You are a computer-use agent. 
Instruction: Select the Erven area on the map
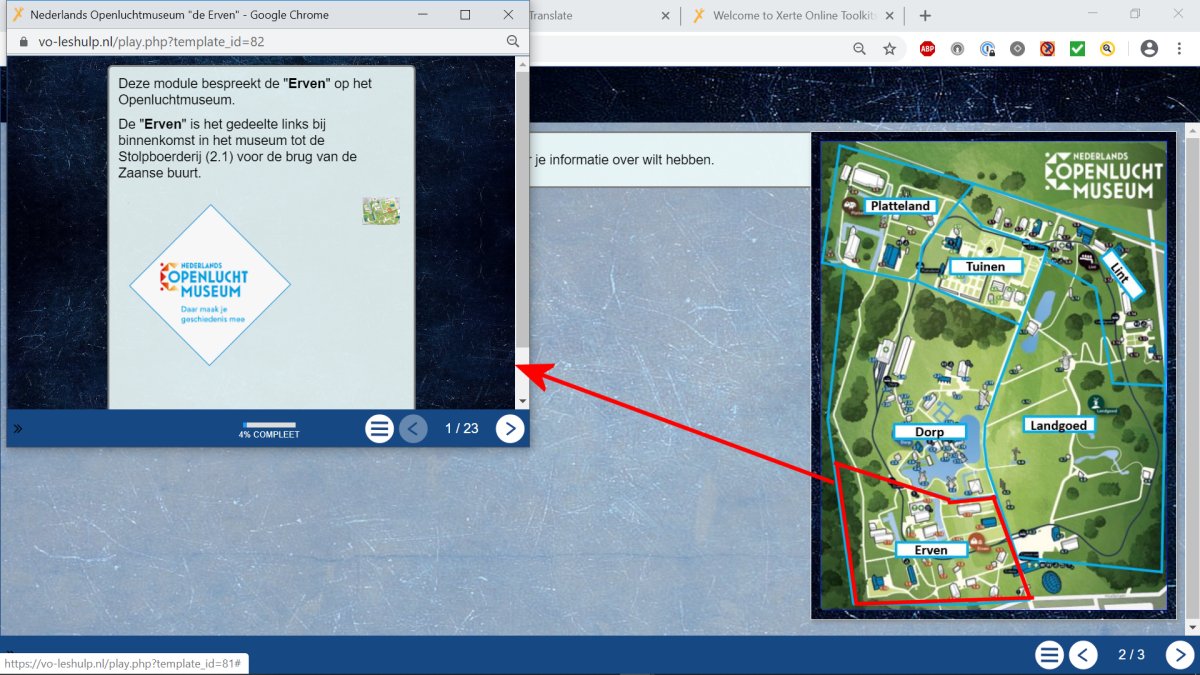click(931, 550)
